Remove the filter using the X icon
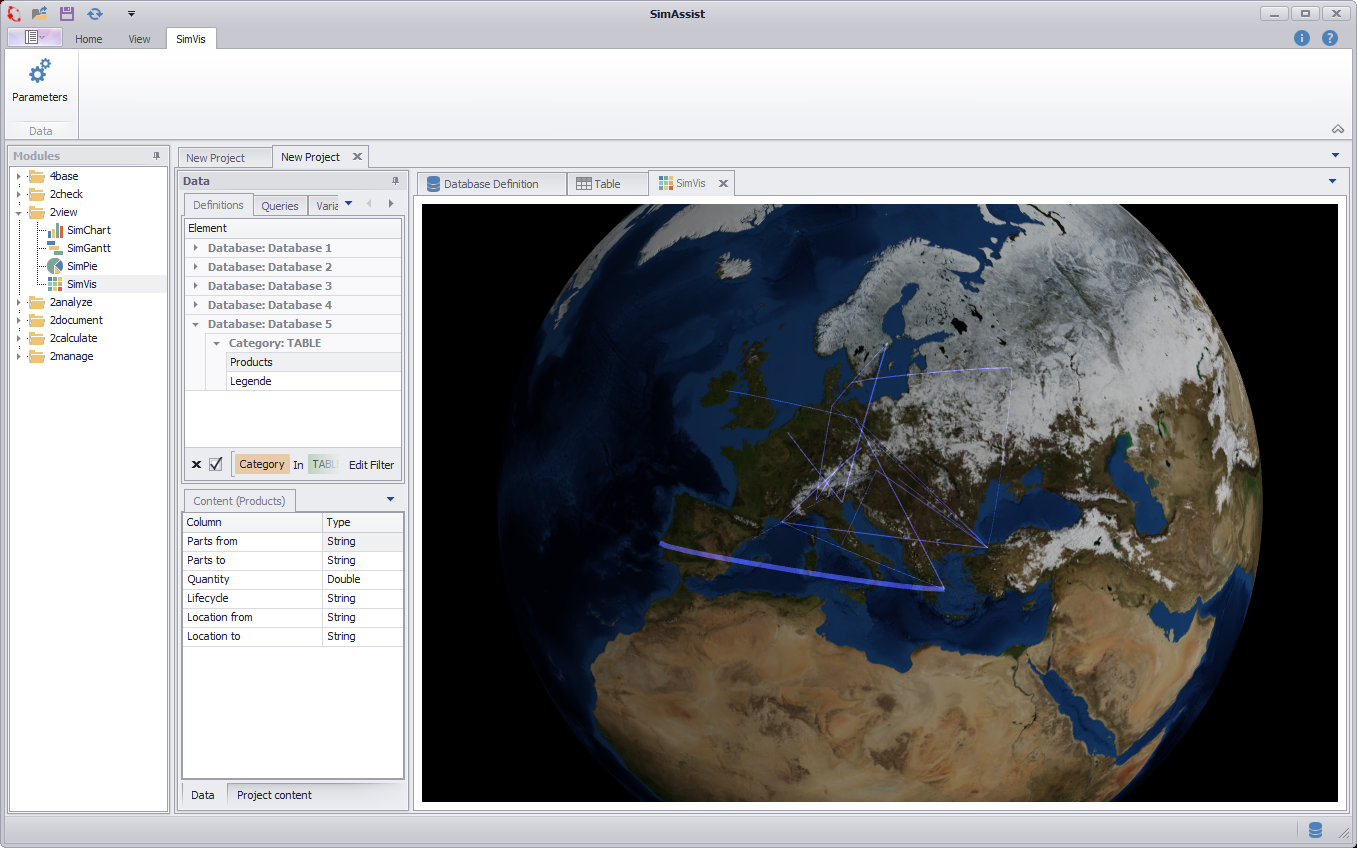 (x=196, y=463)
